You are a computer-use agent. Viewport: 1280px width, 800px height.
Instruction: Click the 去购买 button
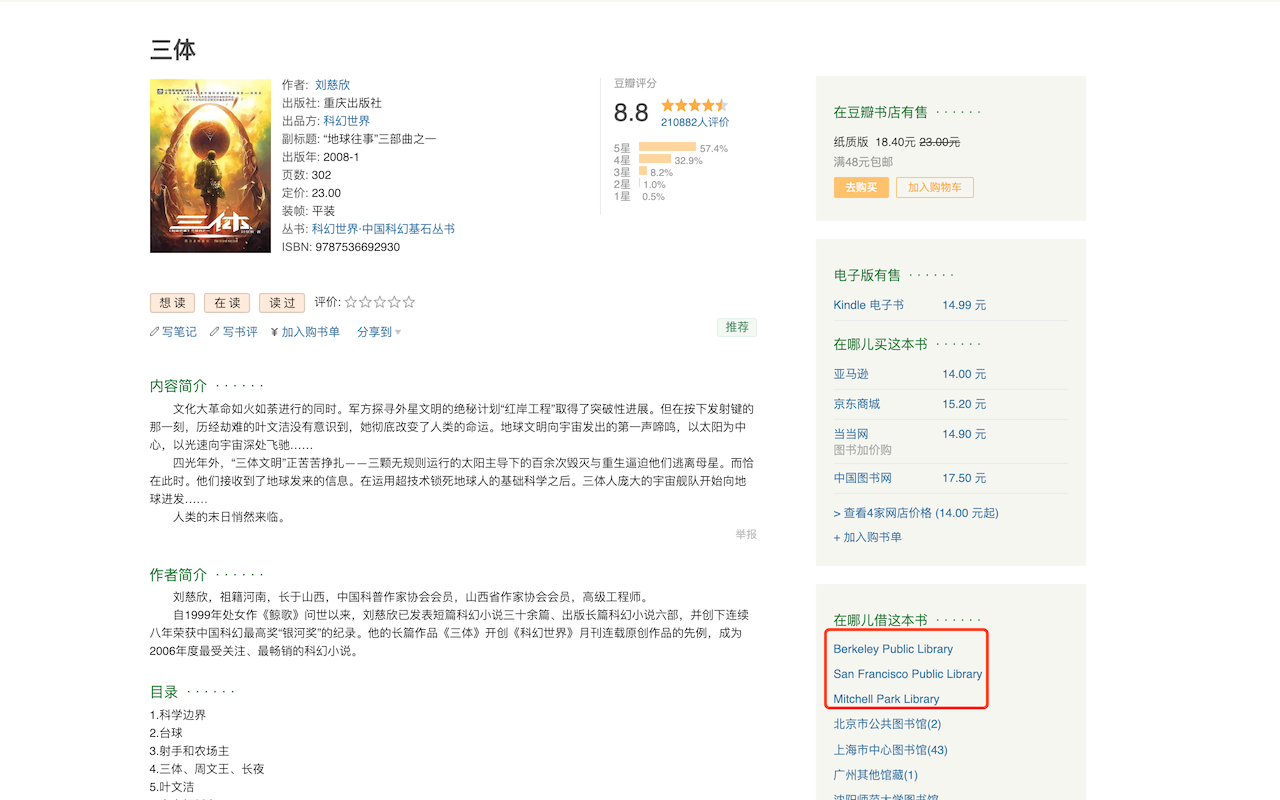[861, 187]
